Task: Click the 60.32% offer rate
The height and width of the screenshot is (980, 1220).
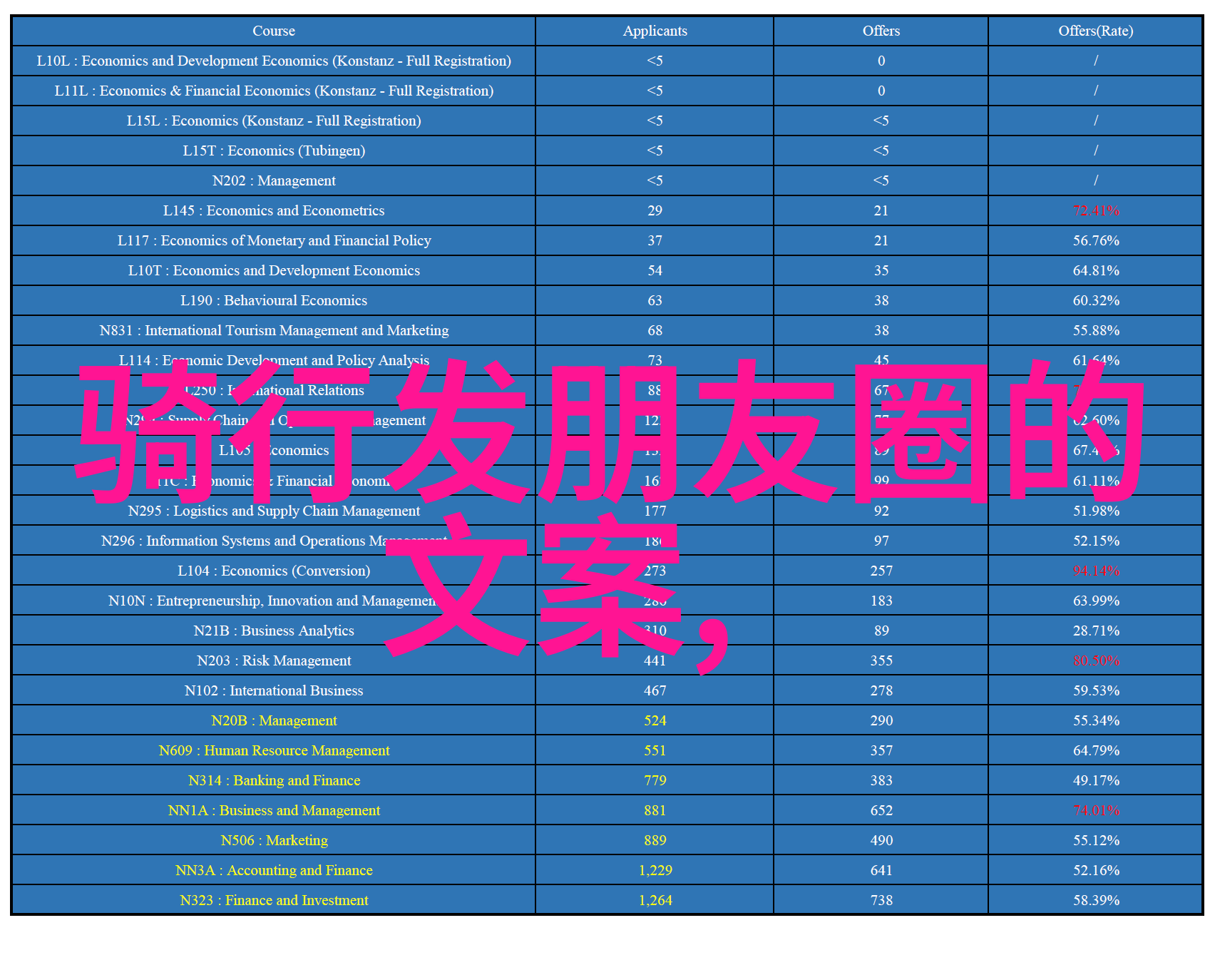Action: point(1096,300)
